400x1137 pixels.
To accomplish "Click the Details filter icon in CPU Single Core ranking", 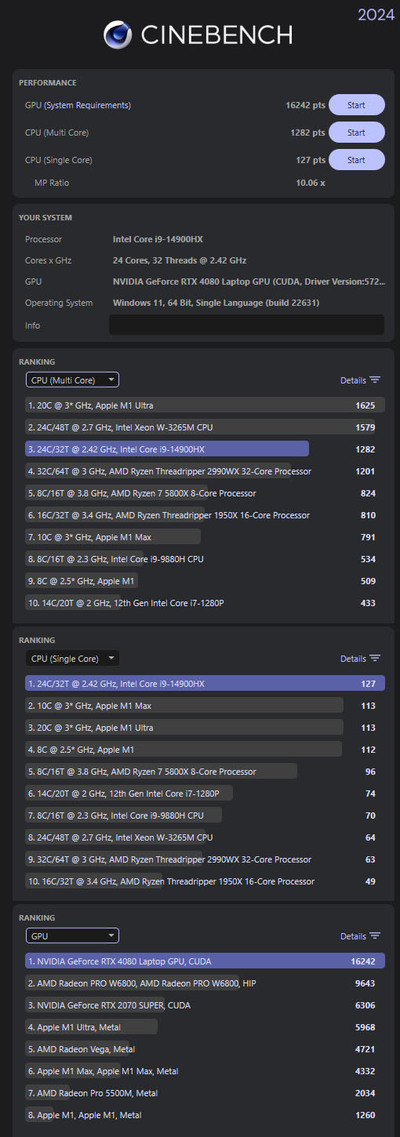I will pyautogui.click(x=375, y=658).
